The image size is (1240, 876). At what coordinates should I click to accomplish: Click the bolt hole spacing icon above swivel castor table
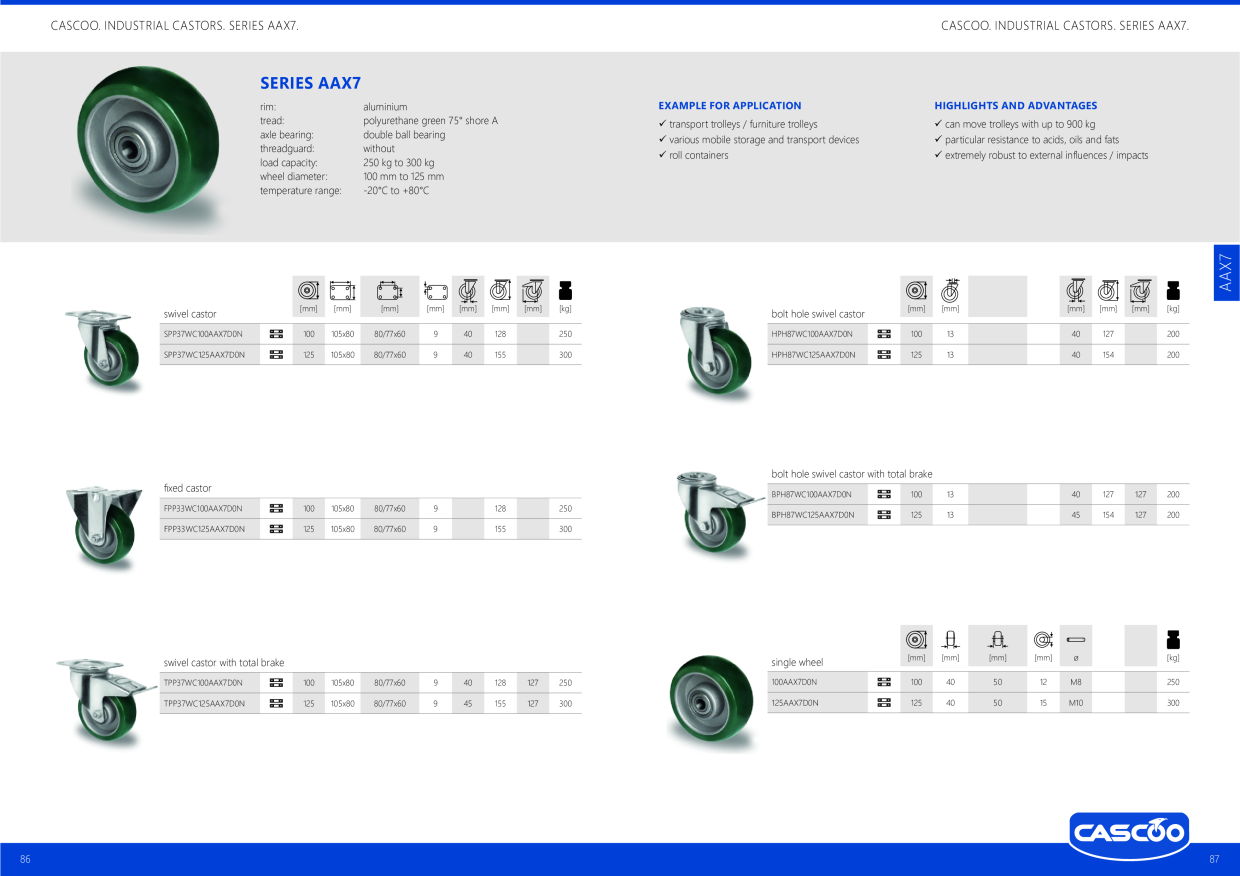coord(389,291)
